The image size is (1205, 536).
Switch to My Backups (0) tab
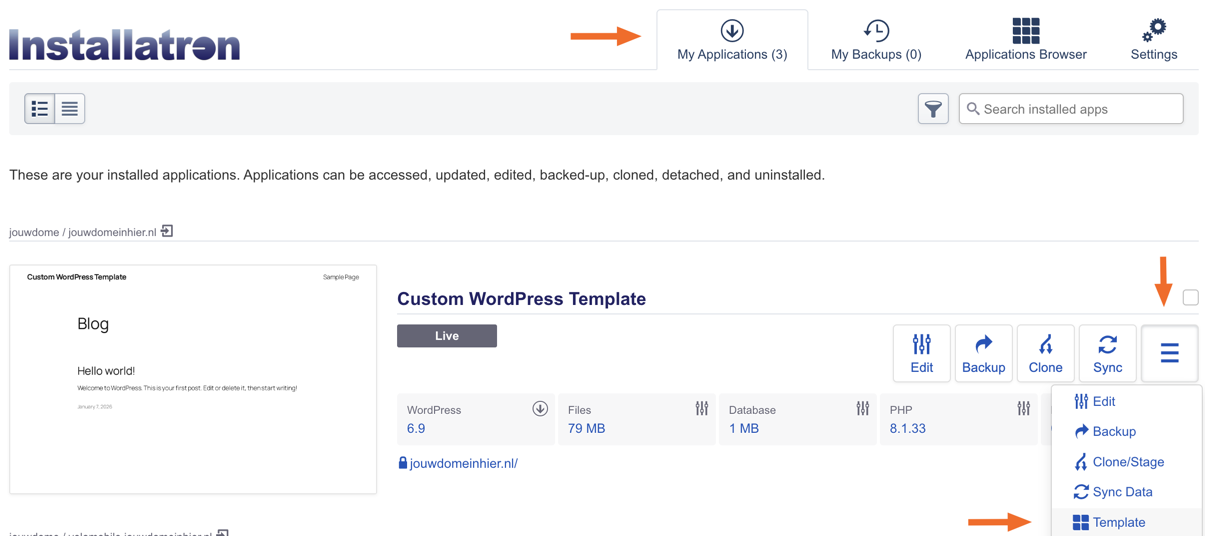point(876,40)
